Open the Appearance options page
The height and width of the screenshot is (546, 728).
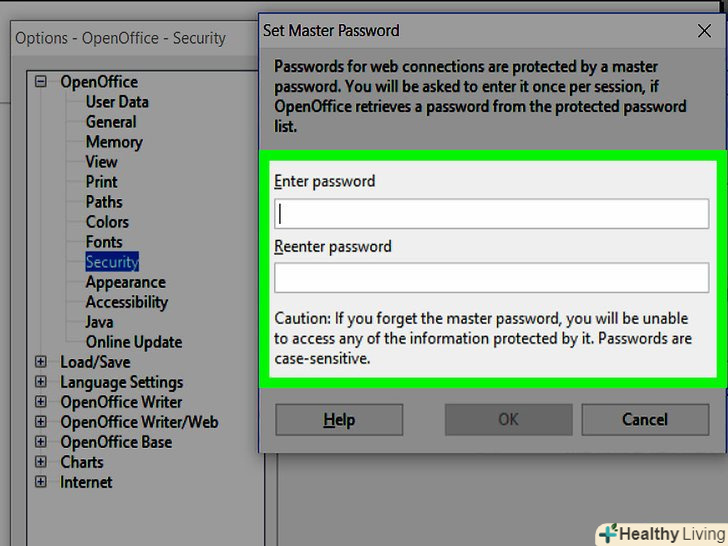coord(125,282)
